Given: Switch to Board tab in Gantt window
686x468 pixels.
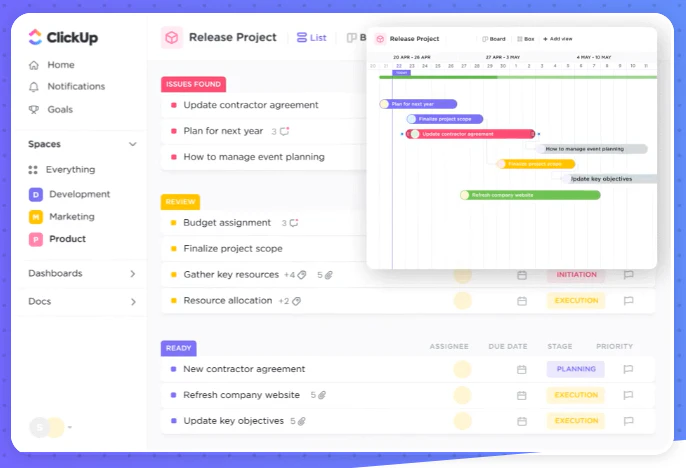Looking at the screenshot, I should [494, 39].
